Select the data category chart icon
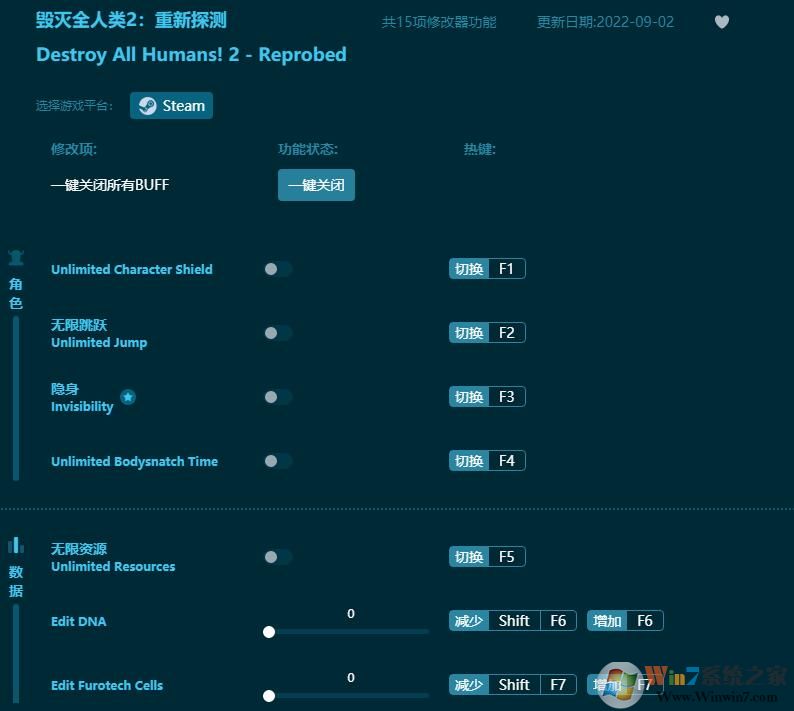Viewport: 794px width, 711px height. (16, 546)
